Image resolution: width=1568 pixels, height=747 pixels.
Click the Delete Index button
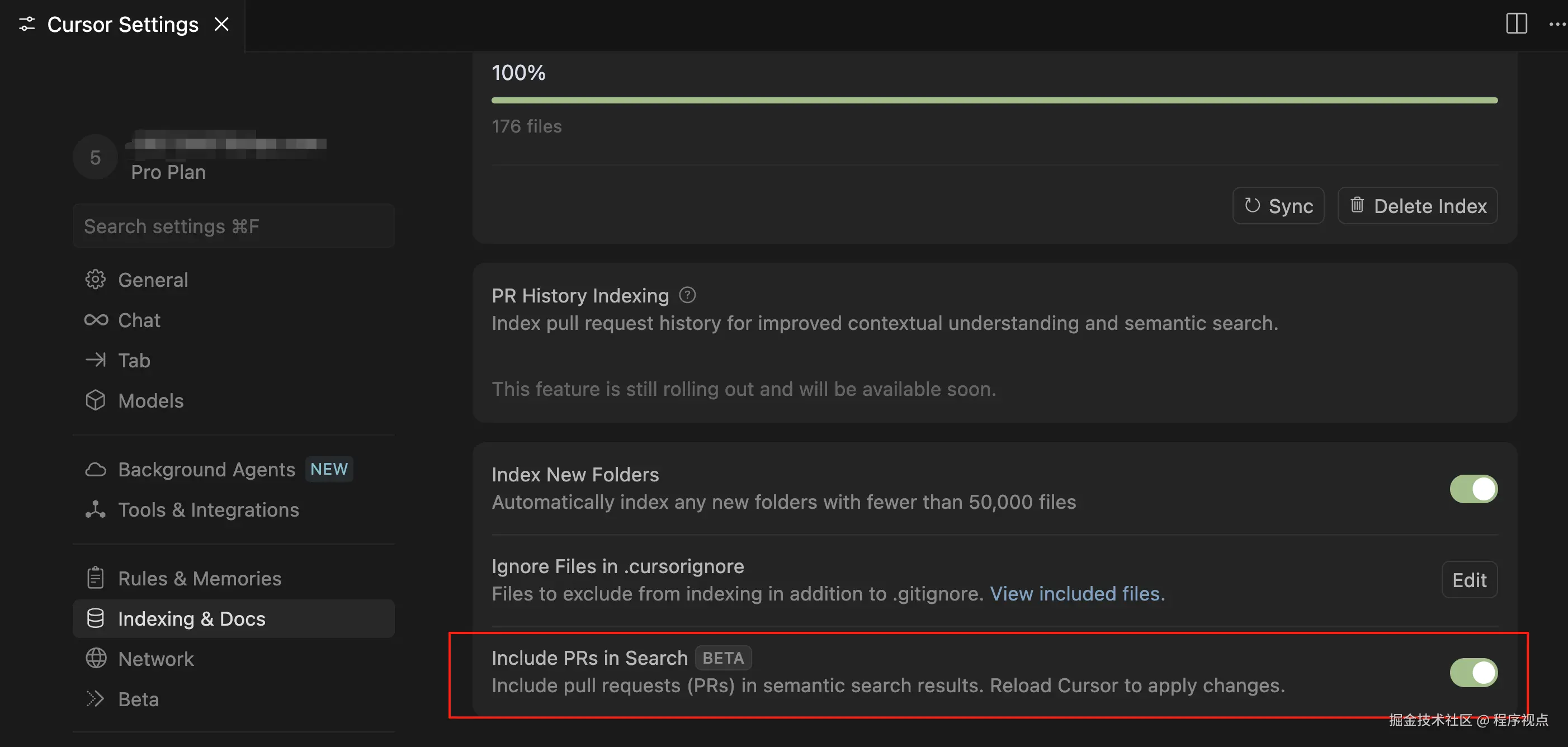click(x=1417, y=206)
